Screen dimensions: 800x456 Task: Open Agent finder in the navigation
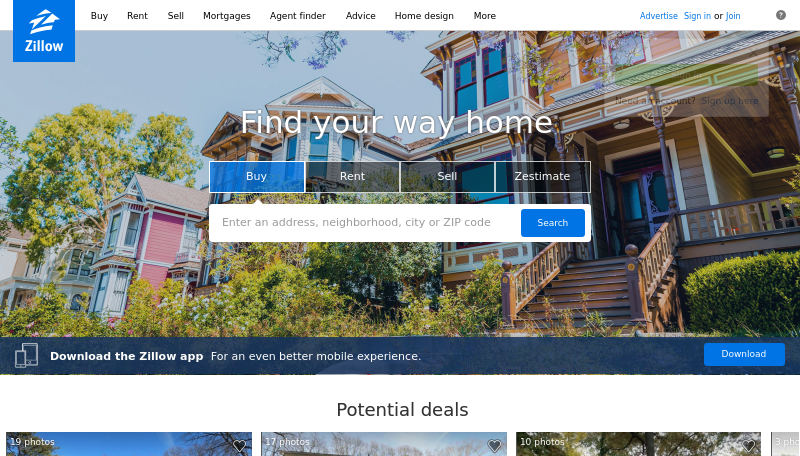pyautogui.click(x=297, y=16)
